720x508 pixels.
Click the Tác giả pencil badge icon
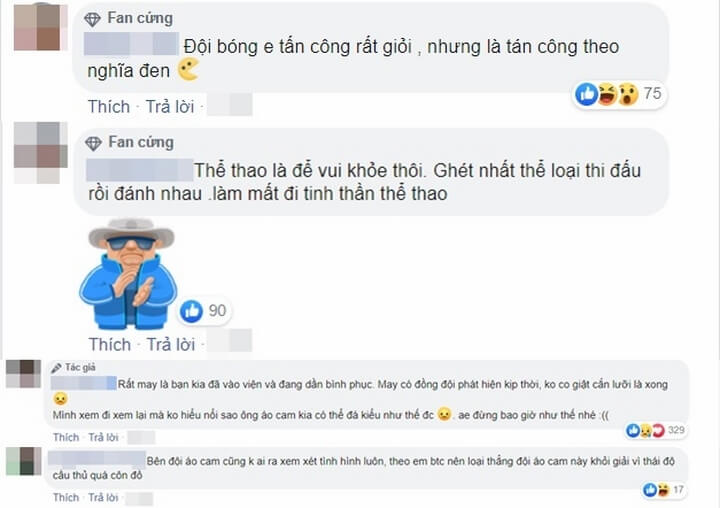point(56,367)
